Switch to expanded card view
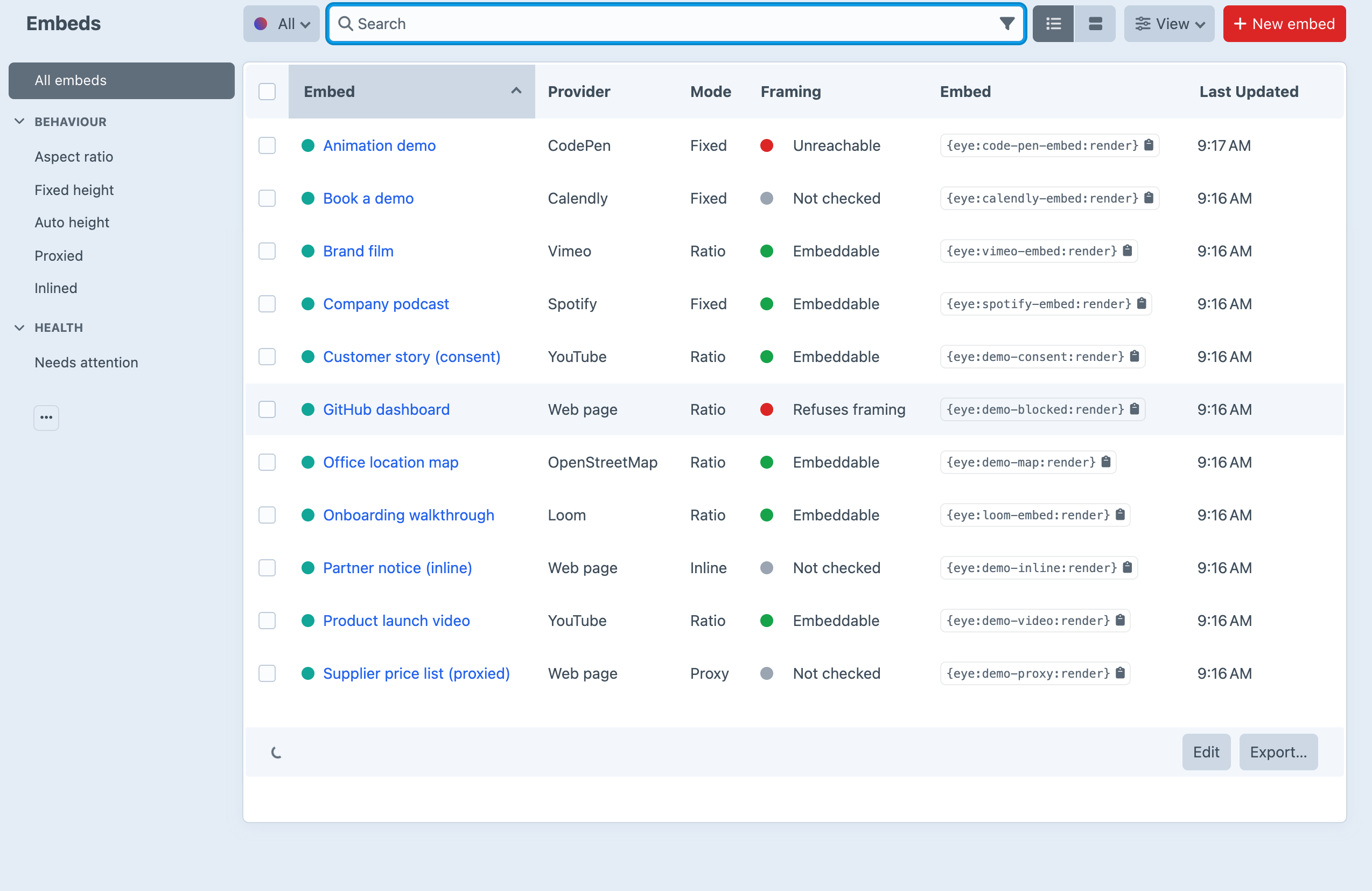 coord(1095,24)
